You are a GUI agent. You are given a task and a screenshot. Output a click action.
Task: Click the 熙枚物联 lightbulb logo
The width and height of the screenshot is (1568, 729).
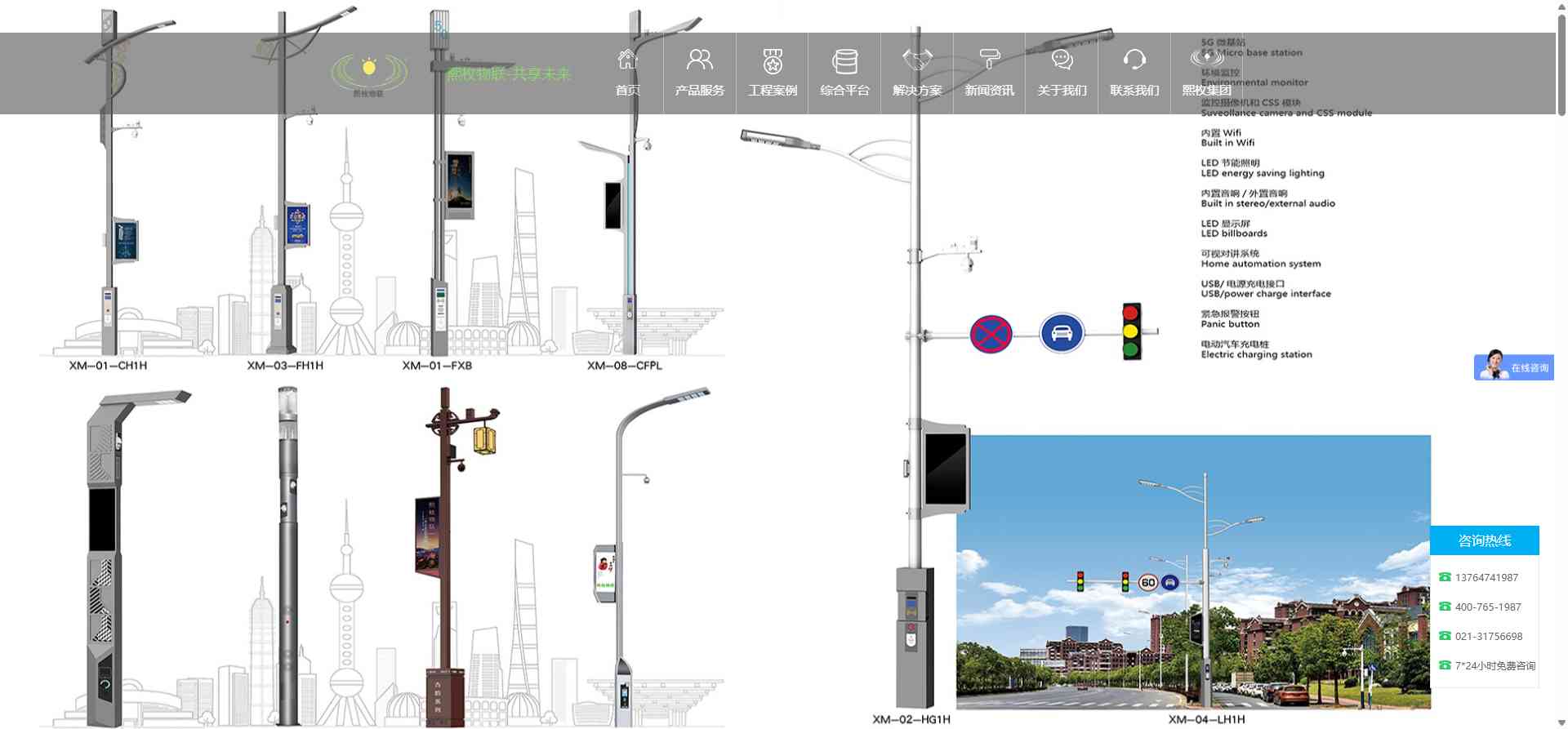point(369,73)
